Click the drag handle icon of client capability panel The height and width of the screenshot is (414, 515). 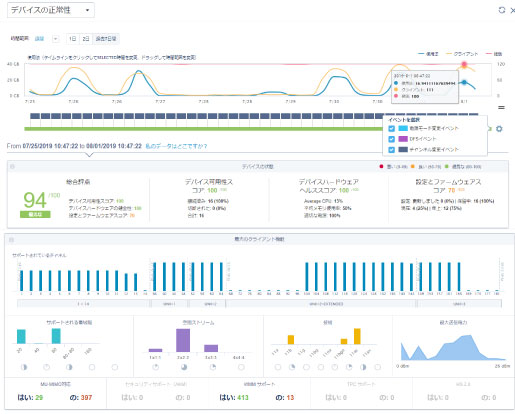pos(11,239)
